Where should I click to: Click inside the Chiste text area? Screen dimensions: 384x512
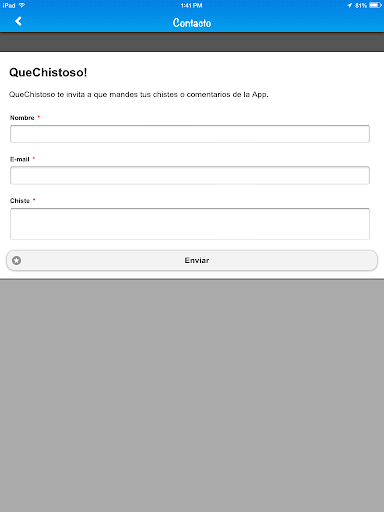click(190, 224)
